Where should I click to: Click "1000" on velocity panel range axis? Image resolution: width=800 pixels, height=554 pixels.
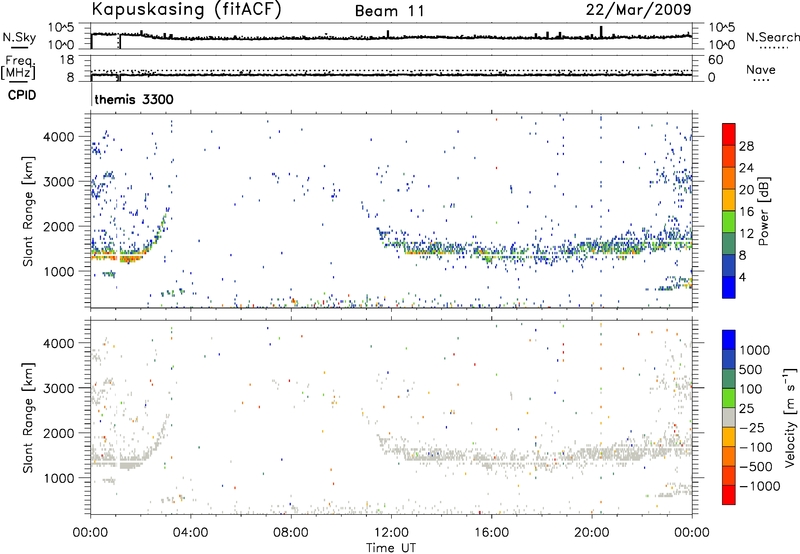(59, 478)
